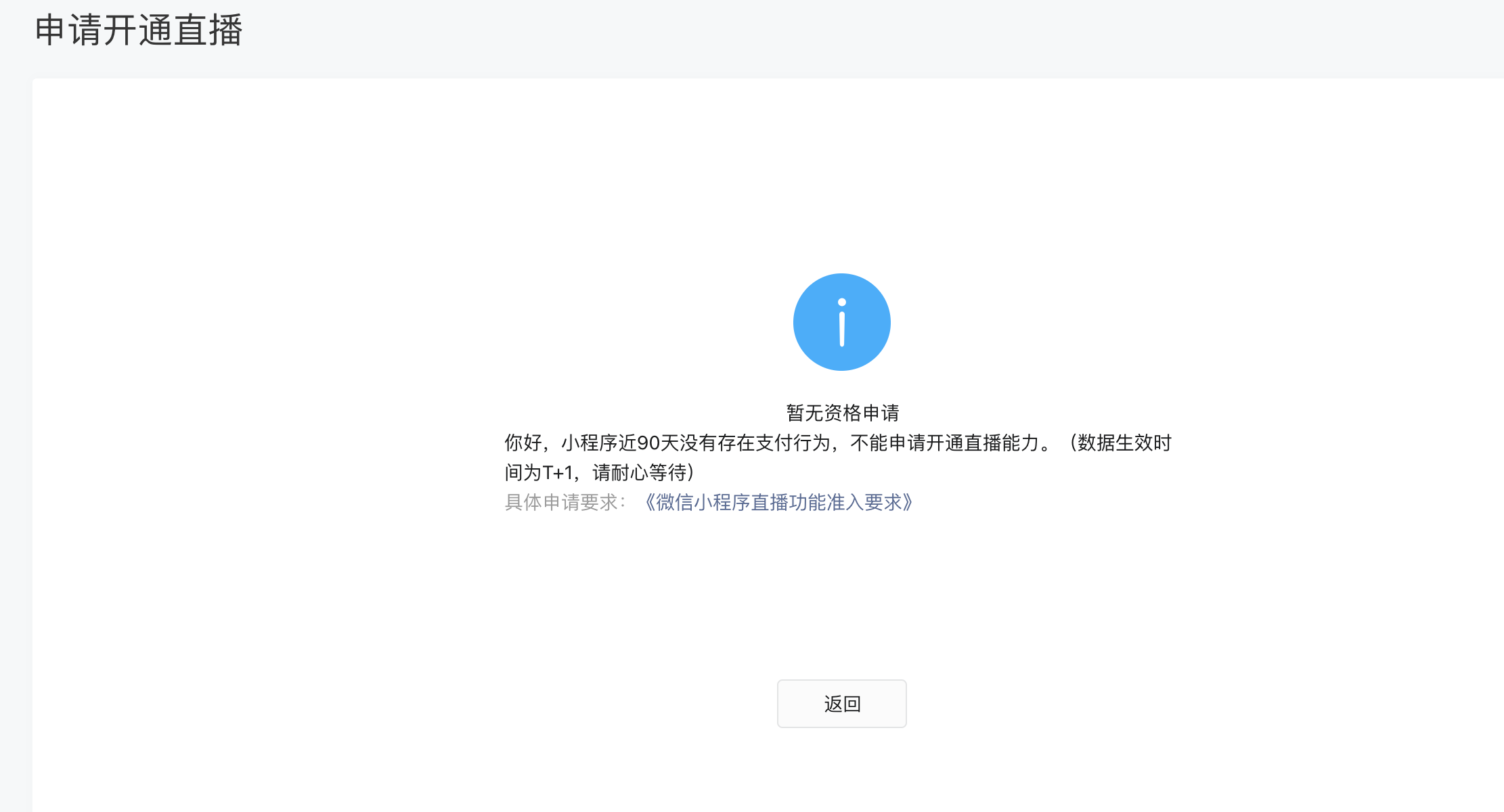This screenshot has width=1504, height=812.
Task: Click the 不能申请开通直播能力 phrase
Action: (944, 443)
